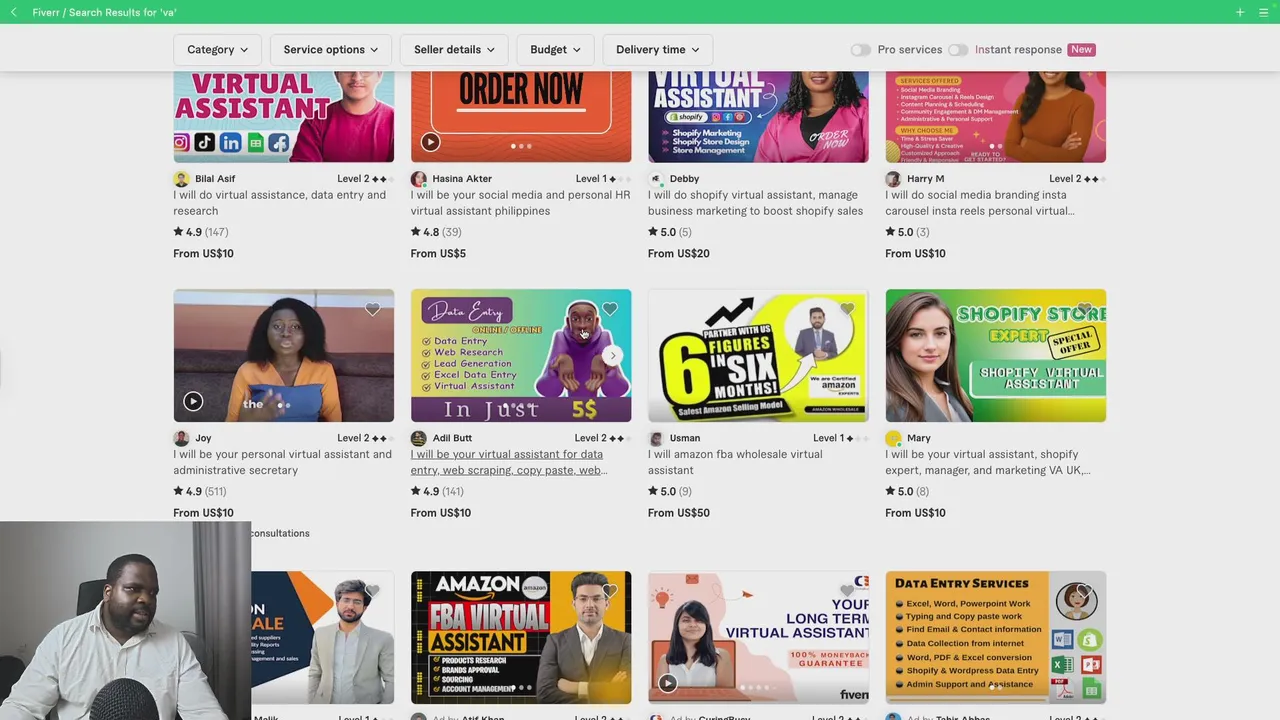Open the 6 Figures in Six Months thumbnail
Viewport: 1280px width, 720px height.
[758, 356]
